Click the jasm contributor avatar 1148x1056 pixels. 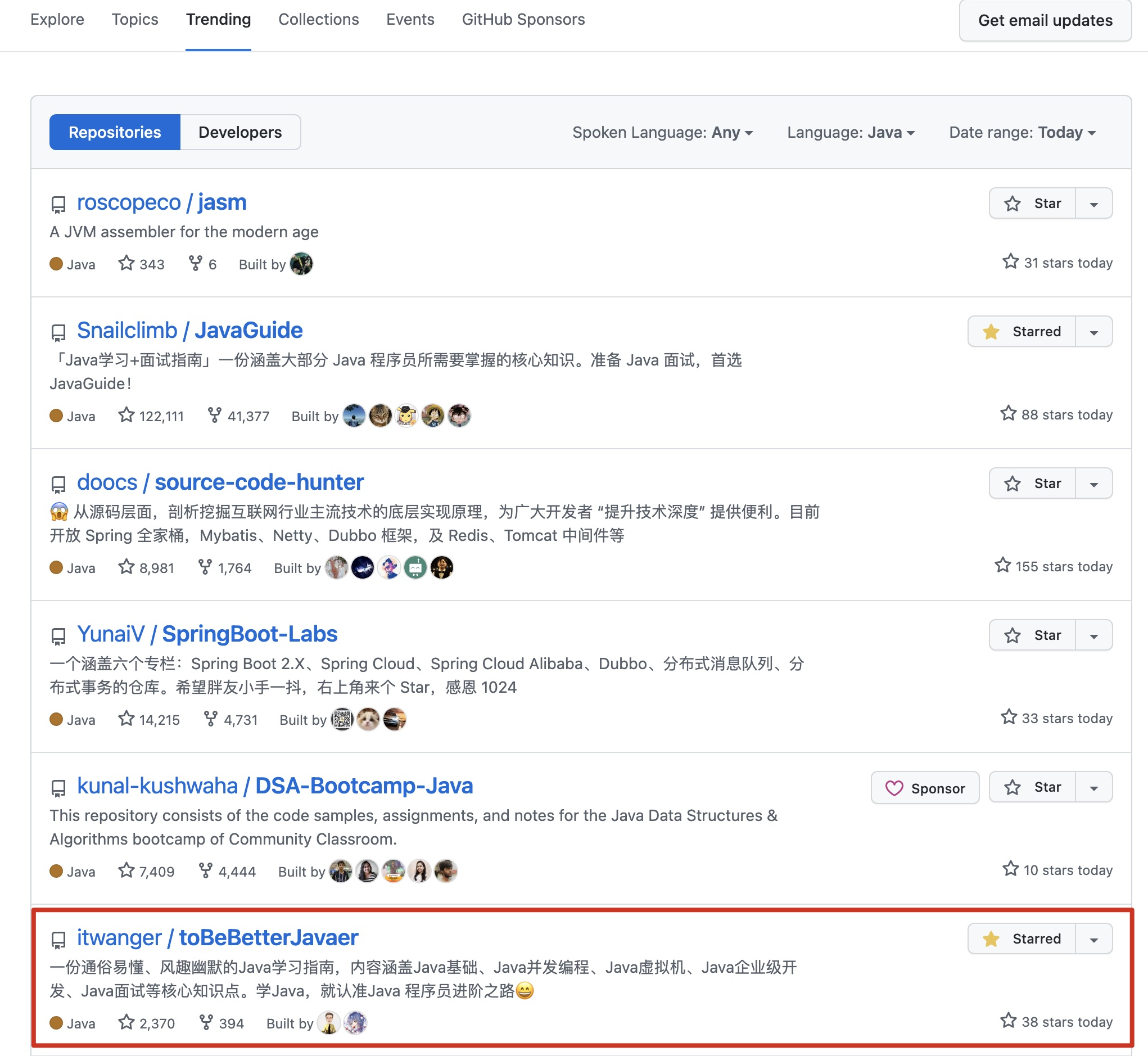click(x=301, y=264)
